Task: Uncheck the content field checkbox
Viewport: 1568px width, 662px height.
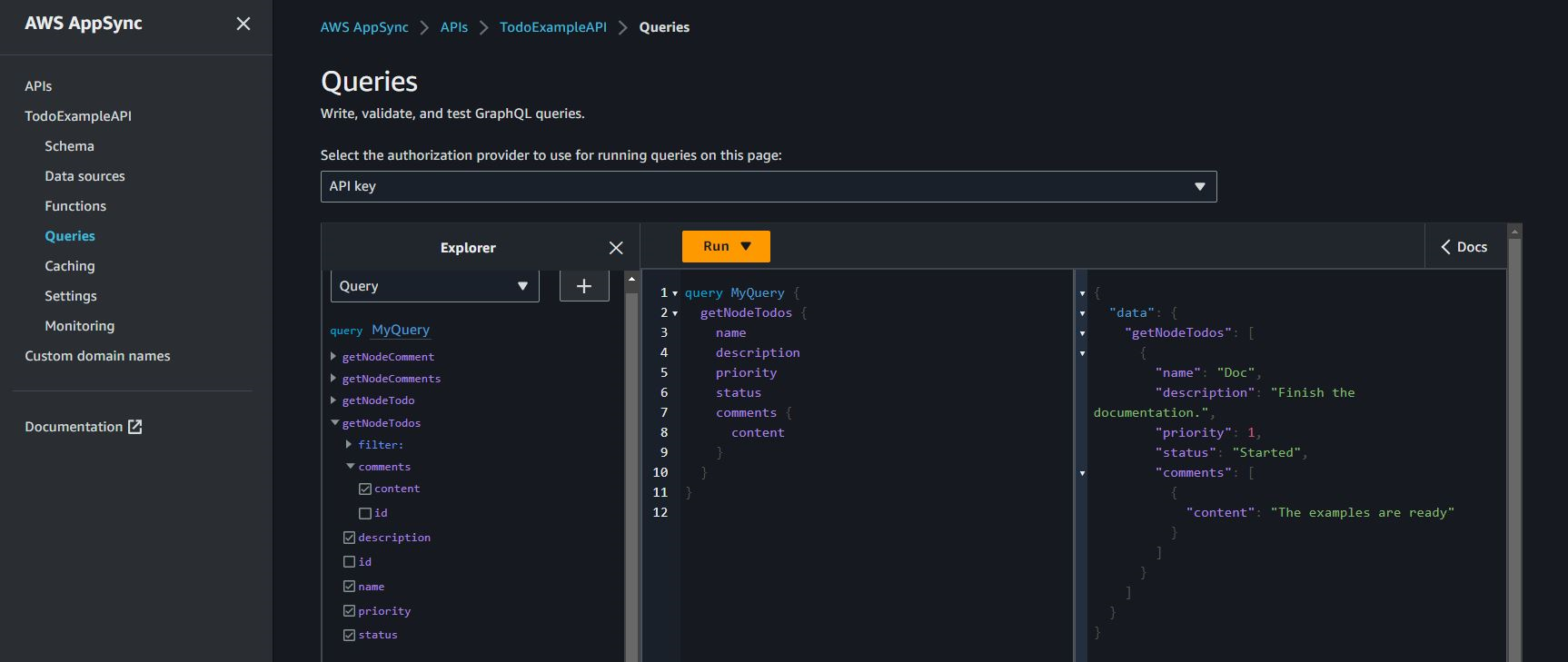Action: click(x=365, y=489)
